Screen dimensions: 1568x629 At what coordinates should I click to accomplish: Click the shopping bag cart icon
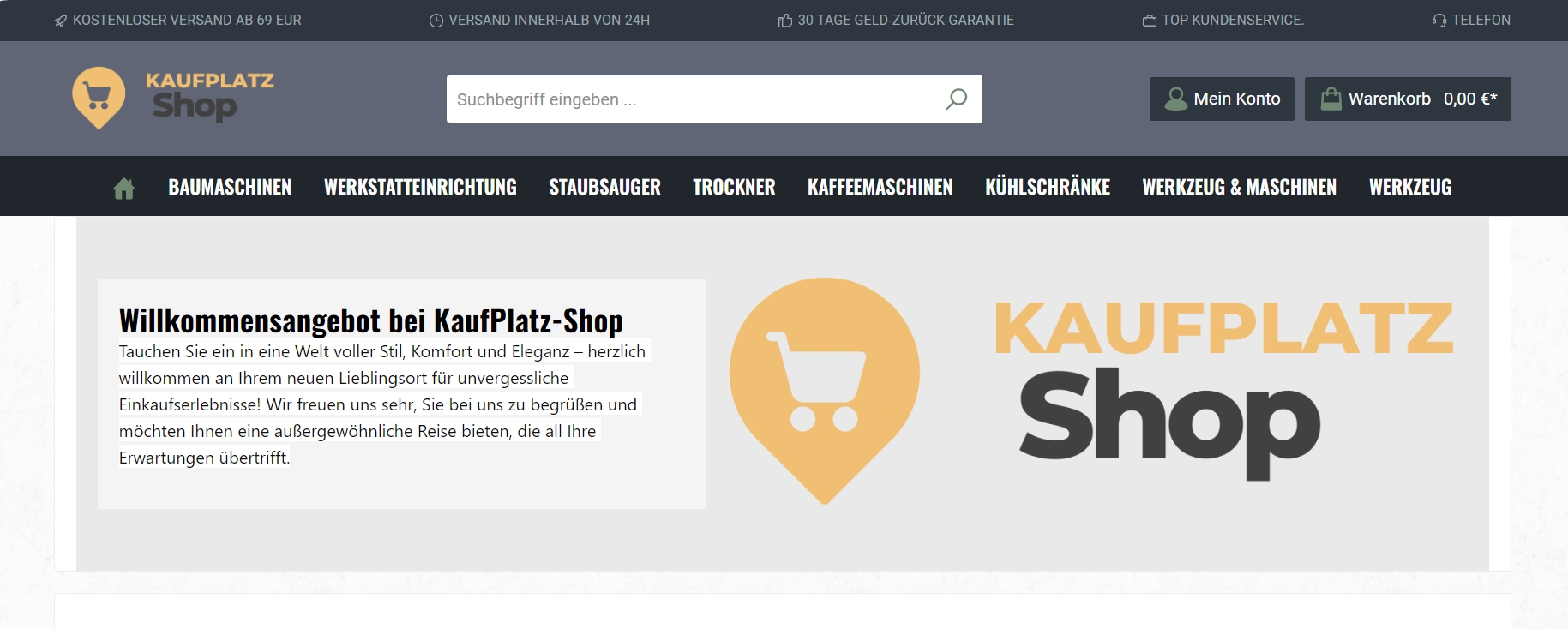point(1331,99)
